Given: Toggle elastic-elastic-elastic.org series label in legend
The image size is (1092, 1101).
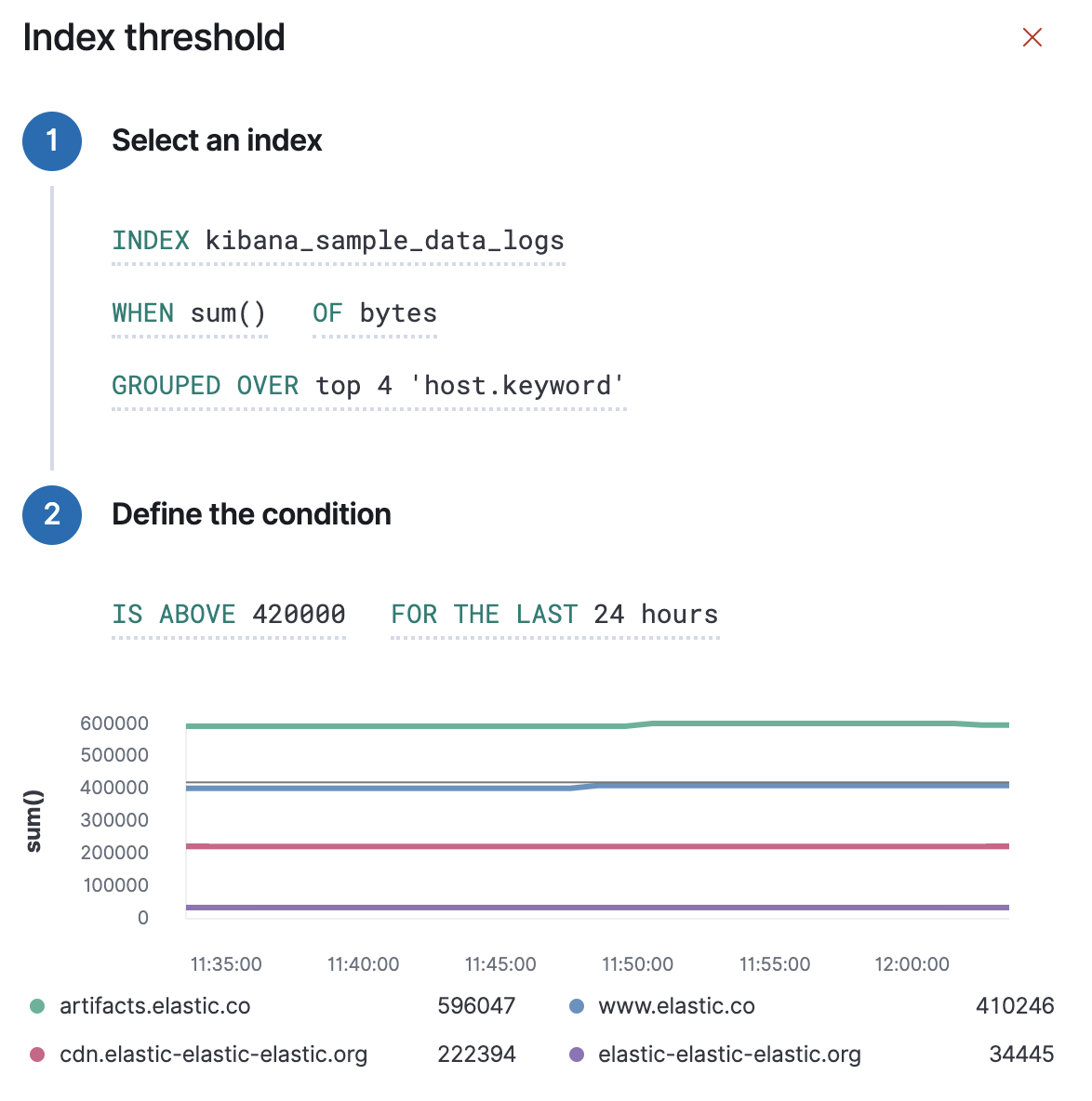Looking at the screenshot, I should click(x=729, y=1055).
